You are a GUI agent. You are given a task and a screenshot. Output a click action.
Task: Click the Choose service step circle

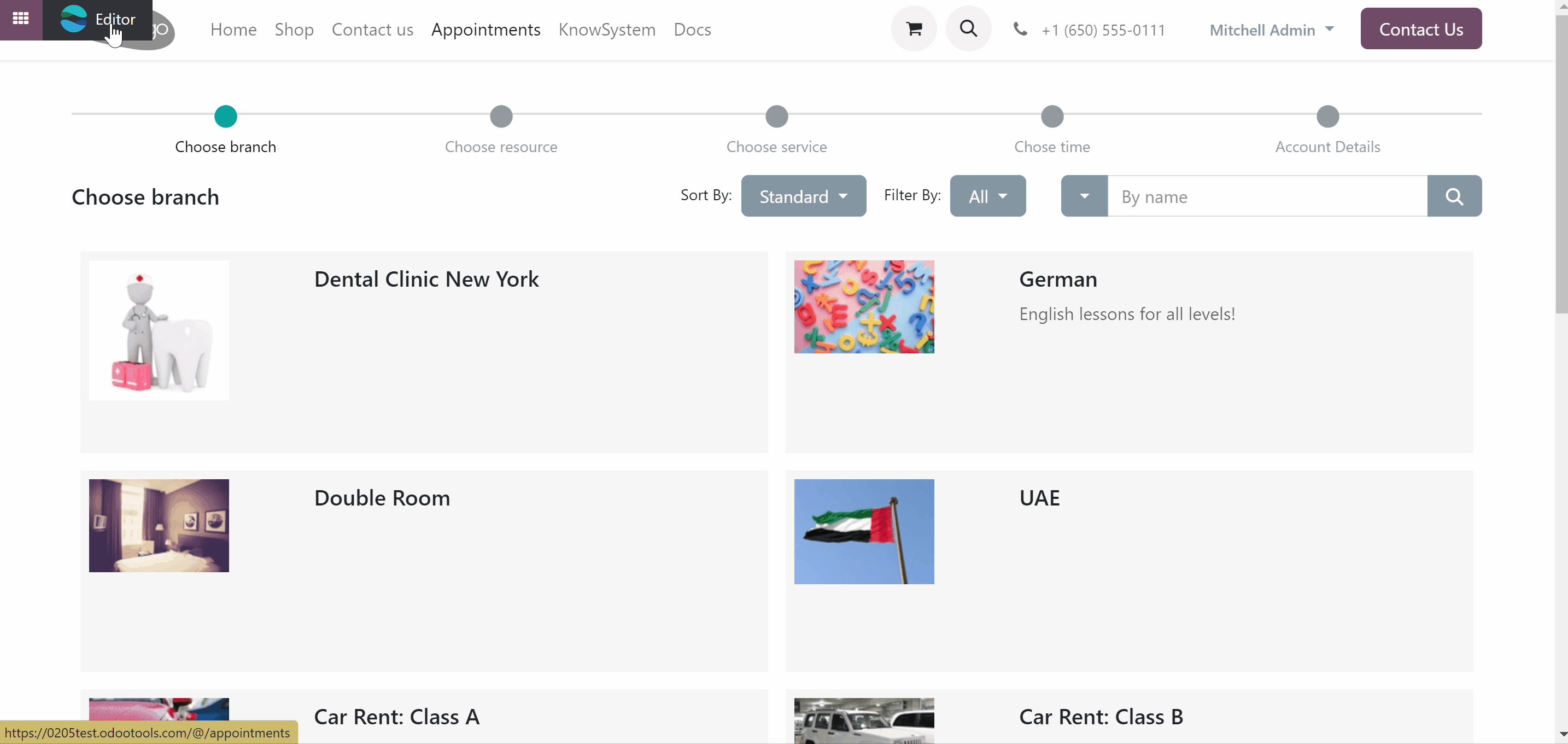point(777,117)
